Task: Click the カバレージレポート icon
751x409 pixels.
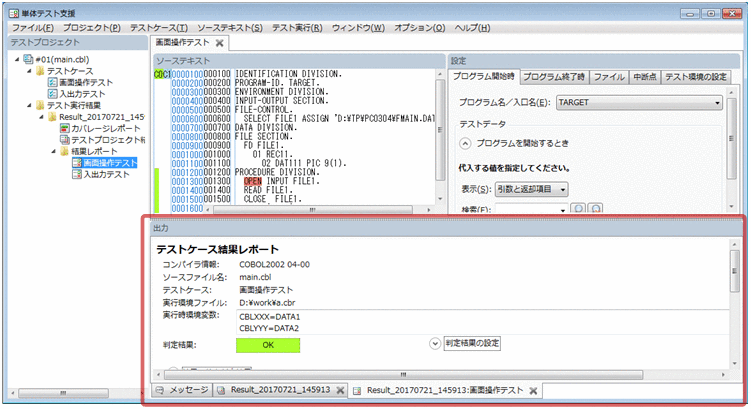Action: [x=65, y=128]
